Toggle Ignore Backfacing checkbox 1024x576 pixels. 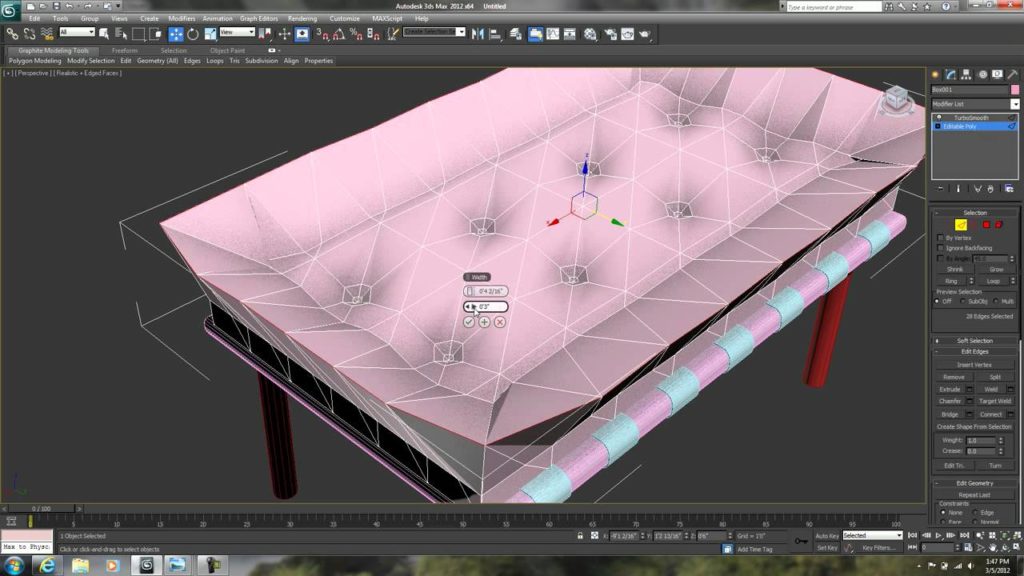(939, 247)
